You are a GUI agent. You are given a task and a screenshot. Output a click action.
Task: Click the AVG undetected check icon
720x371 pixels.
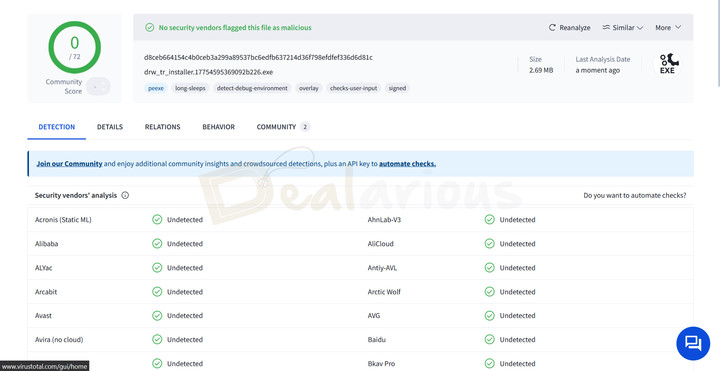coord(489,315)
